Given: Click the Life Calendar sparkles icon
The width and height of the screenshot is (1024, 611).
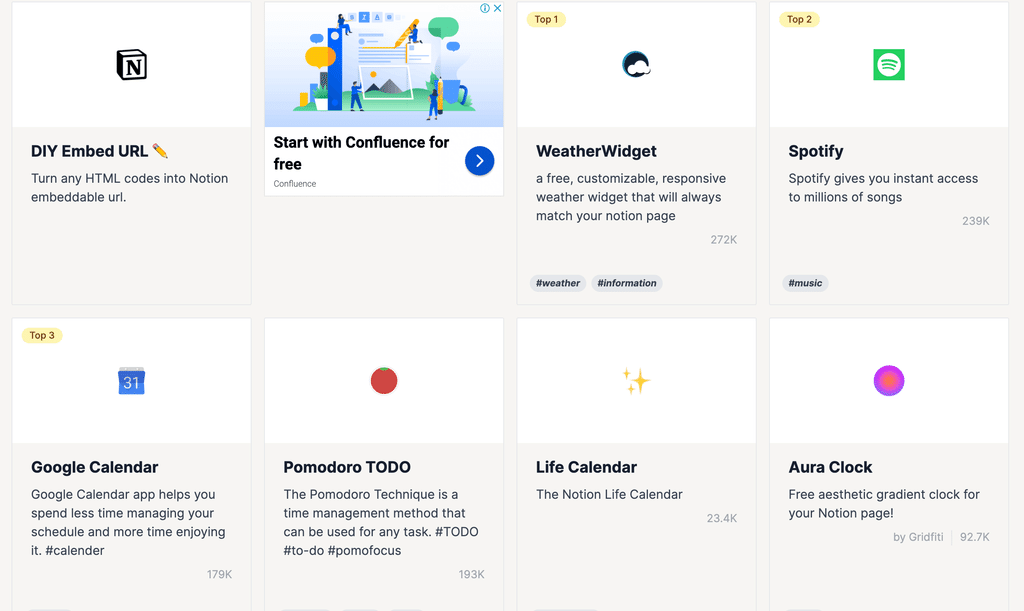Looking at the screenshot, I should [x=636, y=381].
